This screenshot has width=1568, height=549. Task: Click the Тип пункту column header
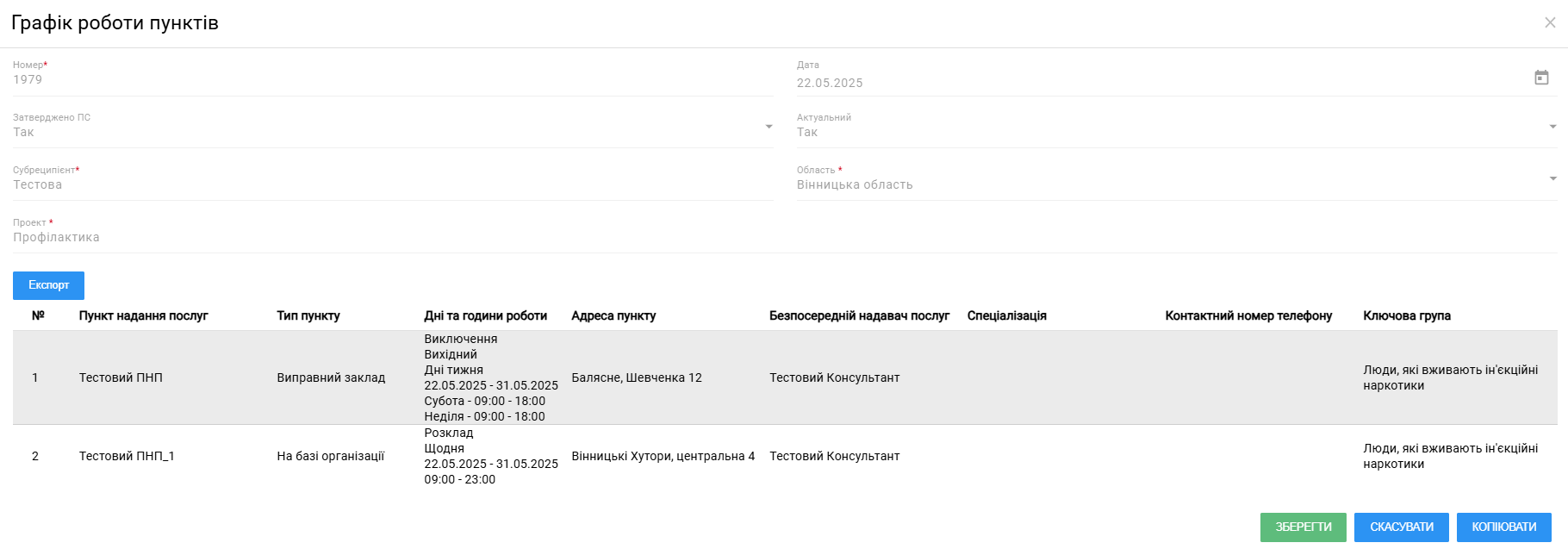tap(308, 315)
